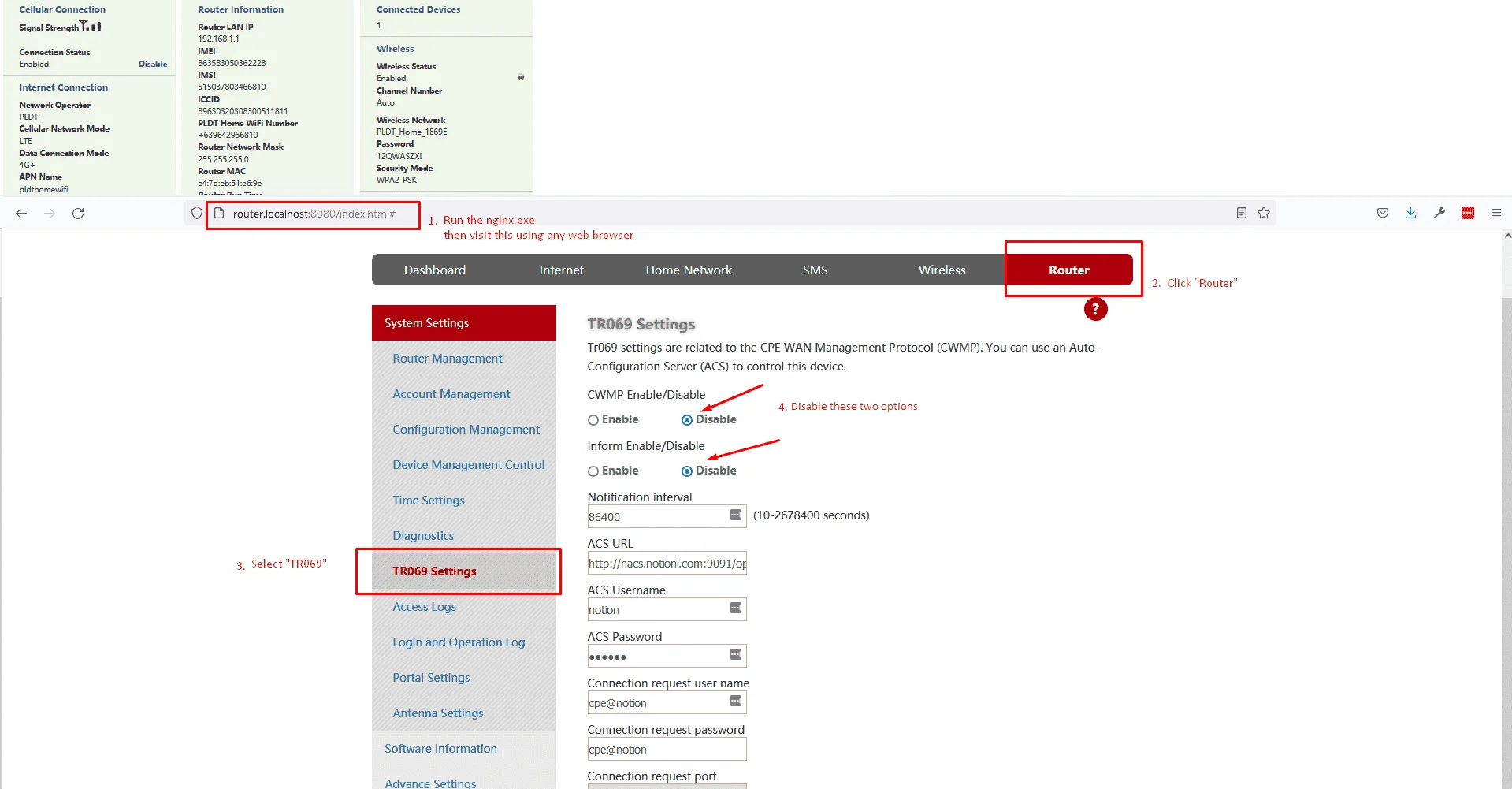Click Connection request password field
The width and height of the screenshot is (1512, 789).
[x=667, y=749]
